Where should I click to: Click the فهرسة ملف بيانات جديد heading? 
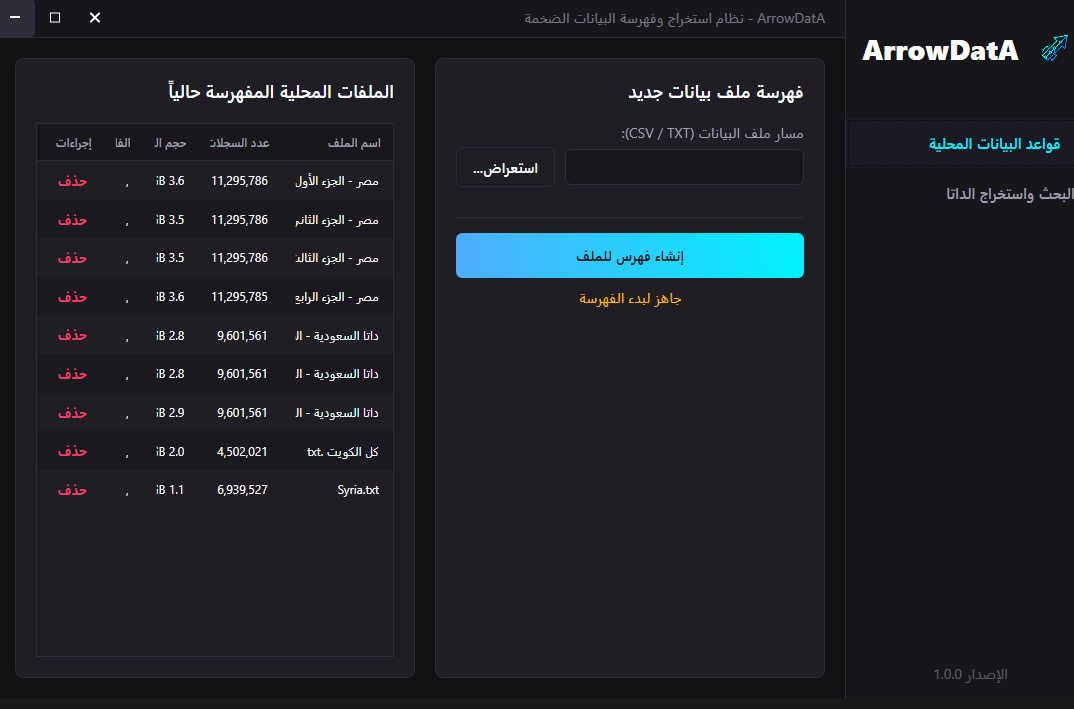point(716,92)
